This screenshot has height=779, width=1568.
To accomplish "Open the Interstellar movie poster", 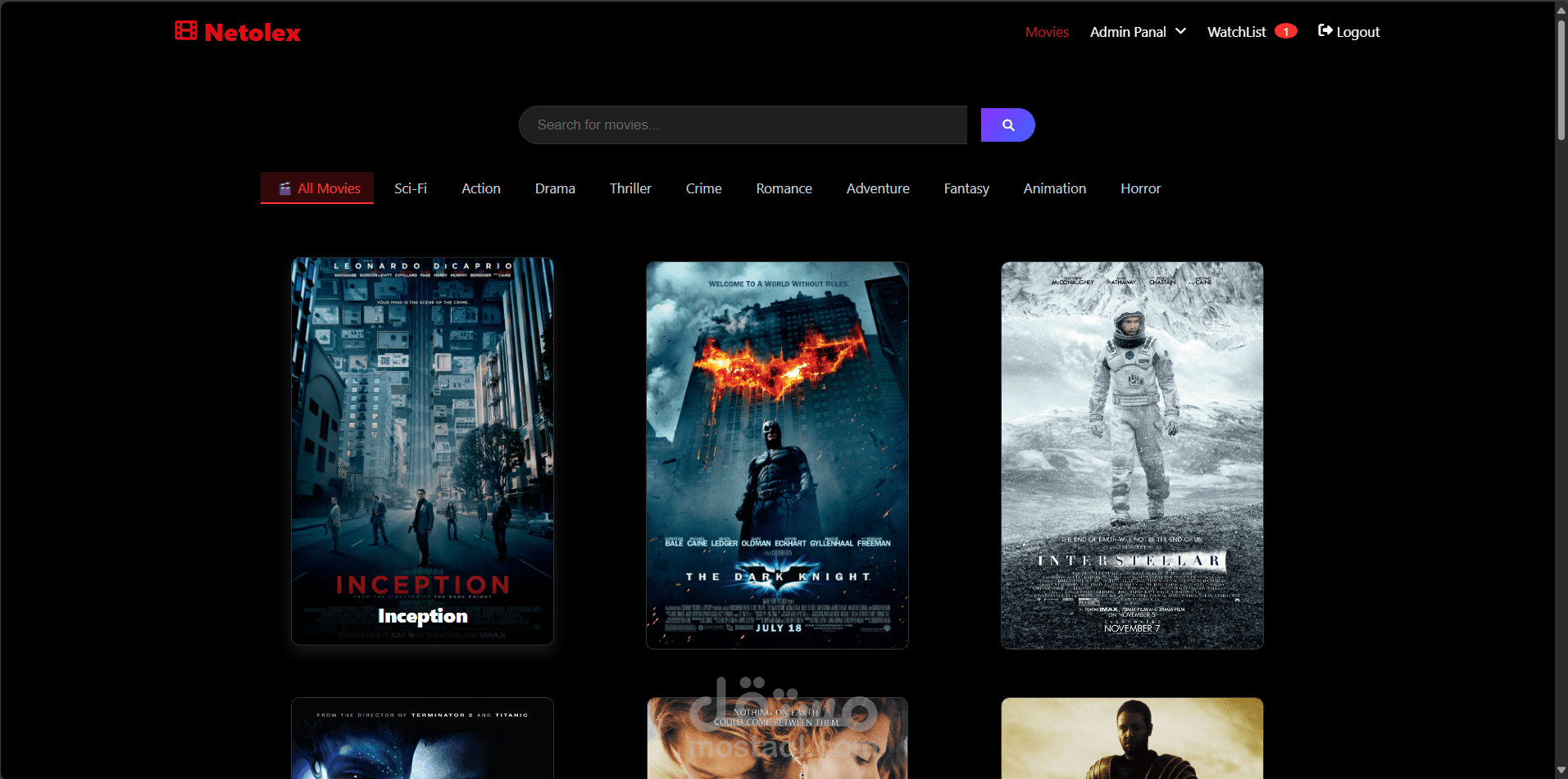I will tap(1132, 455).
